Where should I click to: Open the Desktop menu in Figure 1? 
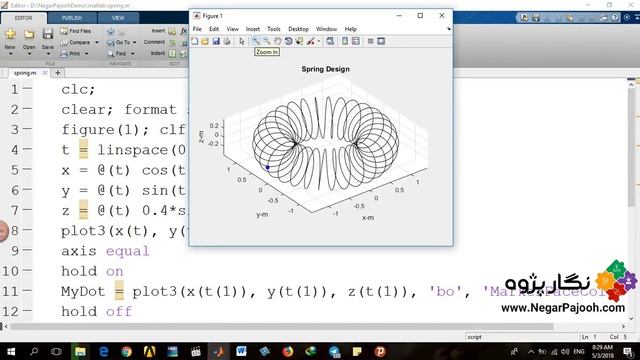pyautogui.click(x=298, y=29)
